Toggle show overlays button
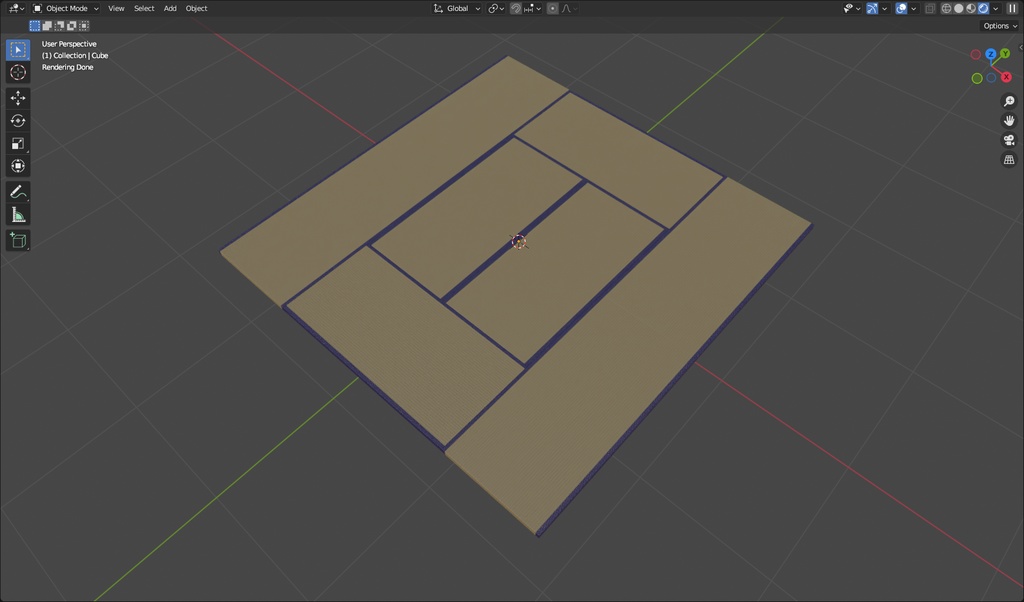 (901, 8)
